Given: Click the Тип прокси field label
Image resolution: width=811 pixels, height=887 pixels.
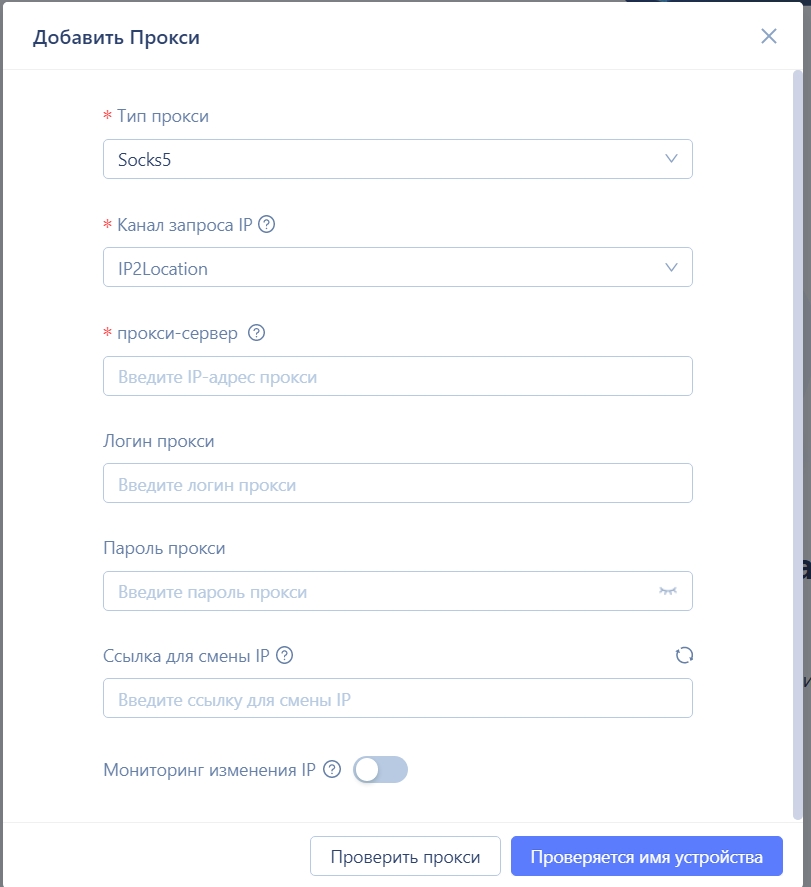Looking at the screenshot, I should click(163, 116).
